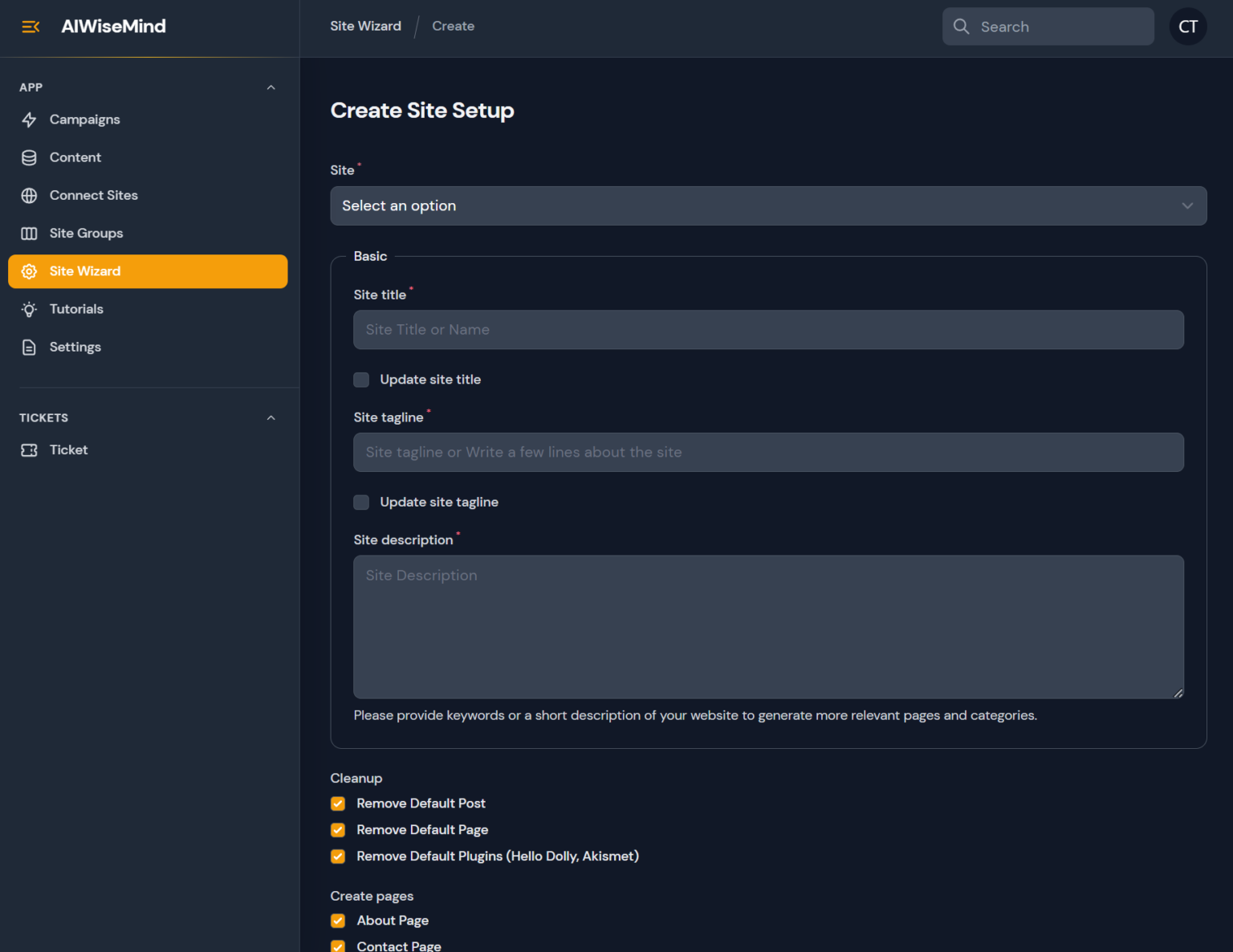Disable the Remove Default Post checkbox
This screenshot has height=952, width=1233.
point(337,804)
